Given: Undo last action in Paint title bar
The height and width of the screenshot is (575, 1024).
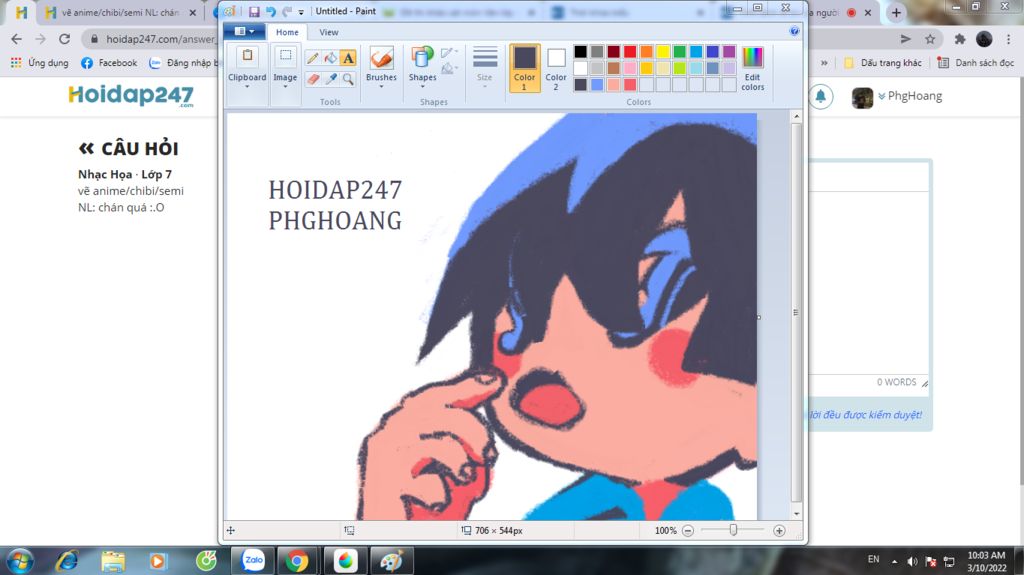Looking at the screenshot, I should pos(270,11).
